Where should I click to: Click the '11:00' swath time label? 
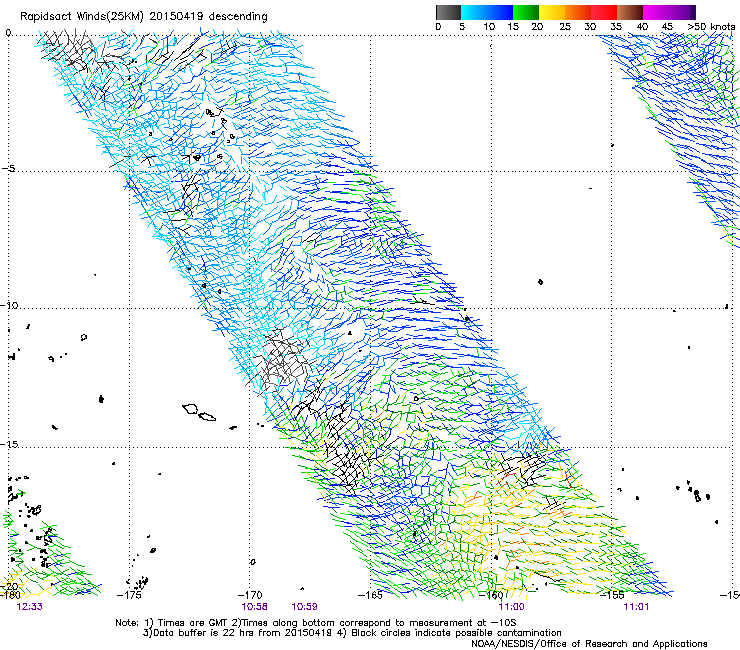coord(512,607)
